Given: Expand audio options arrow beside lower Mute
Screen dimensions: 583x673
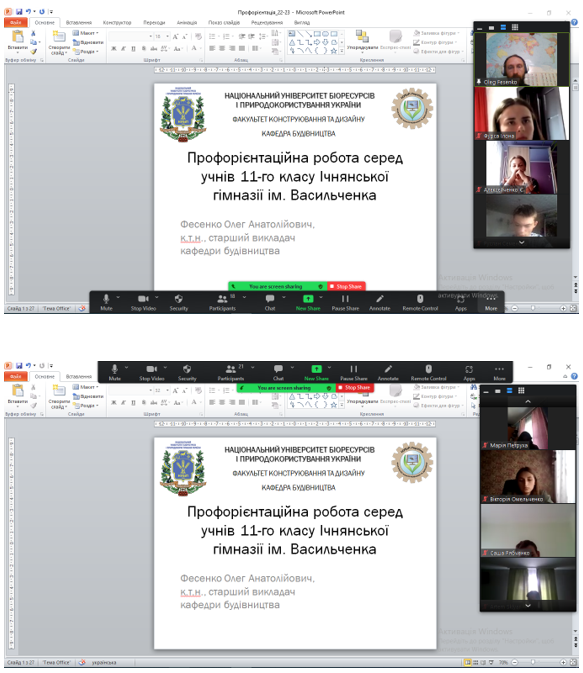Looking at the screenshot, I should coord(127,367).
